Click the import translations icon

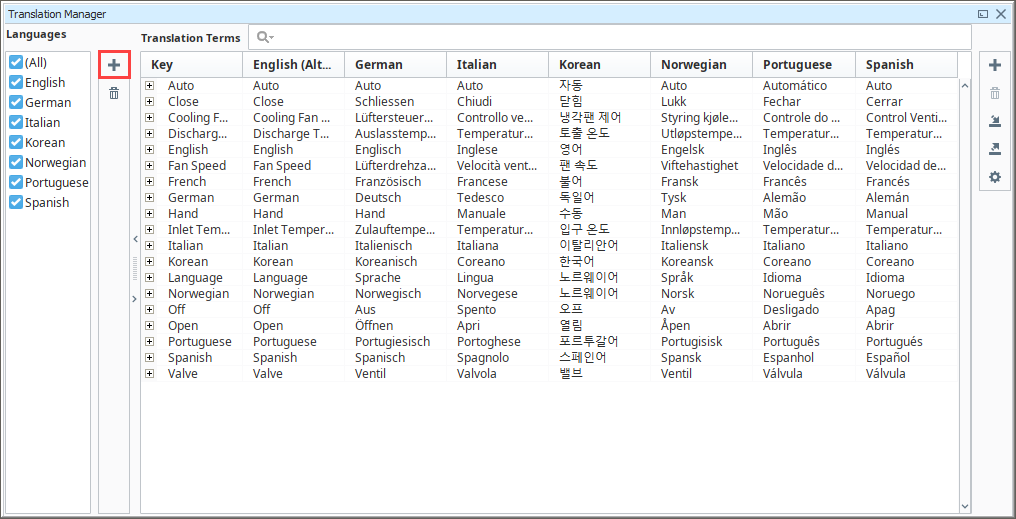[995, 121]
